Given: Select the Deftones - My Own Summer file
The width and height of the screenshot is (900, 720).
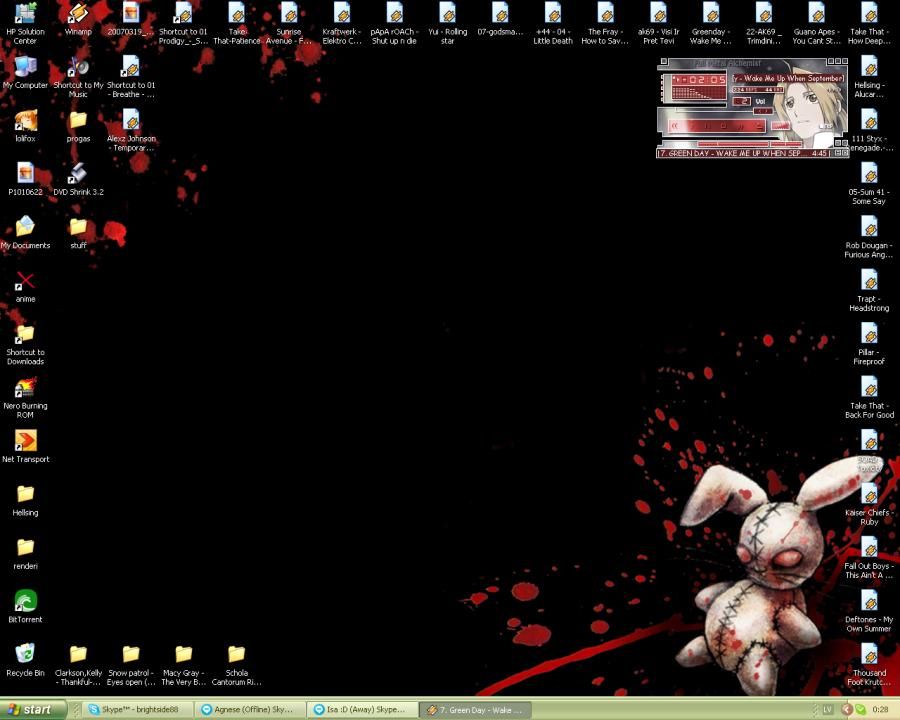Looking at the screenshot, I should click(869, 611).
